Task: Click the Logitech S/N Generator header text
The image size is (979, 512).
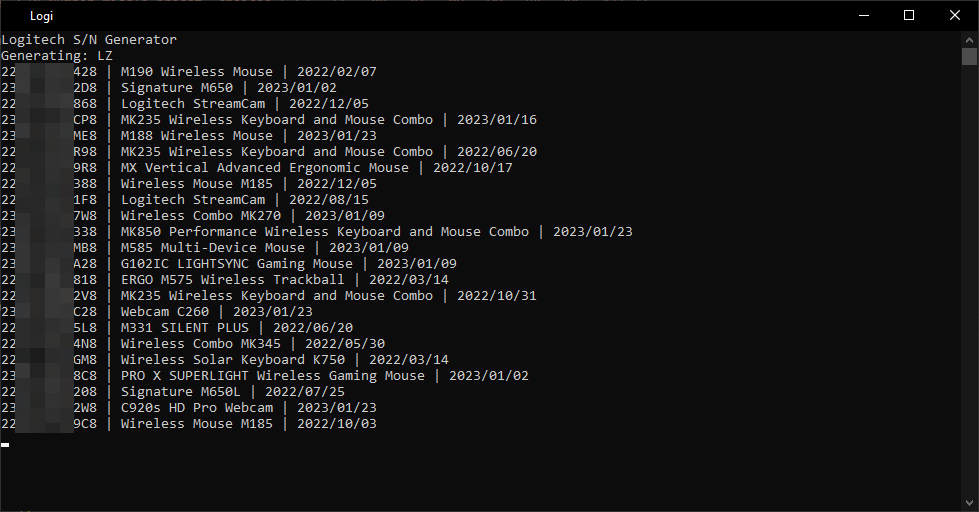Action: click(x=89, y=40)
